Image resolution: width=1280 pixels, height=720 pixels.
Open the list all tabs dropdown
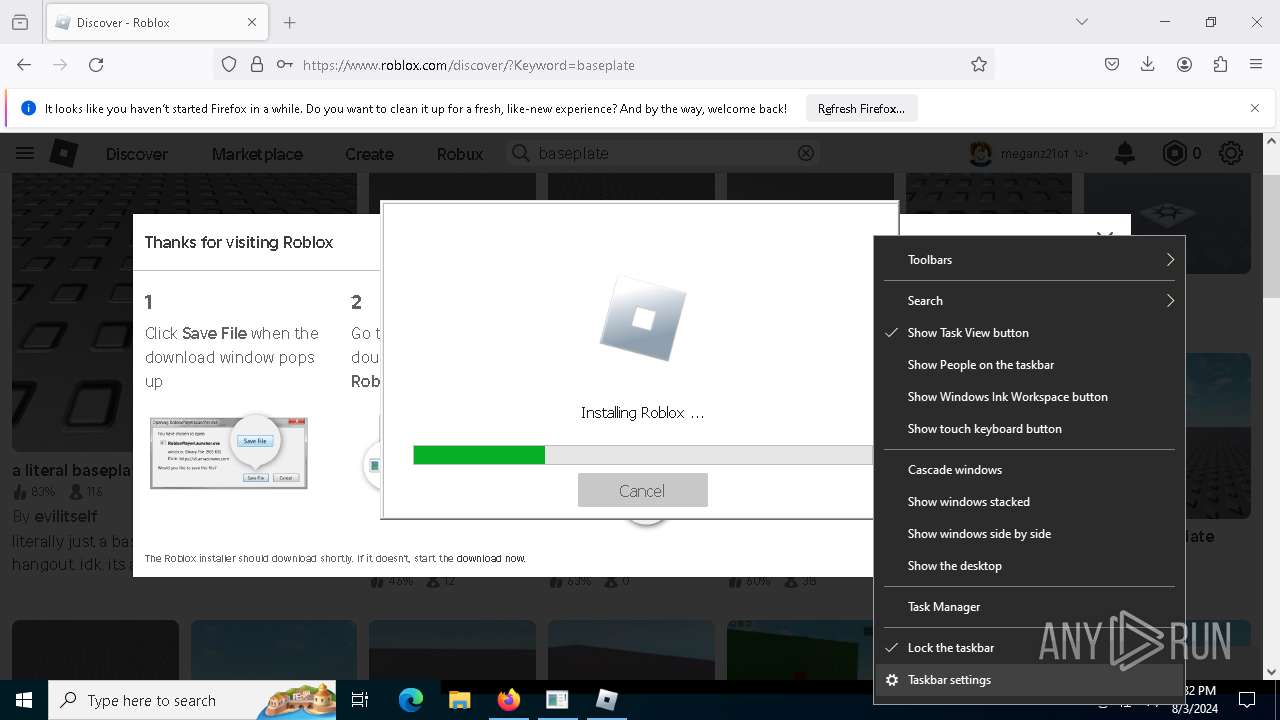(x=1082, y=22)
